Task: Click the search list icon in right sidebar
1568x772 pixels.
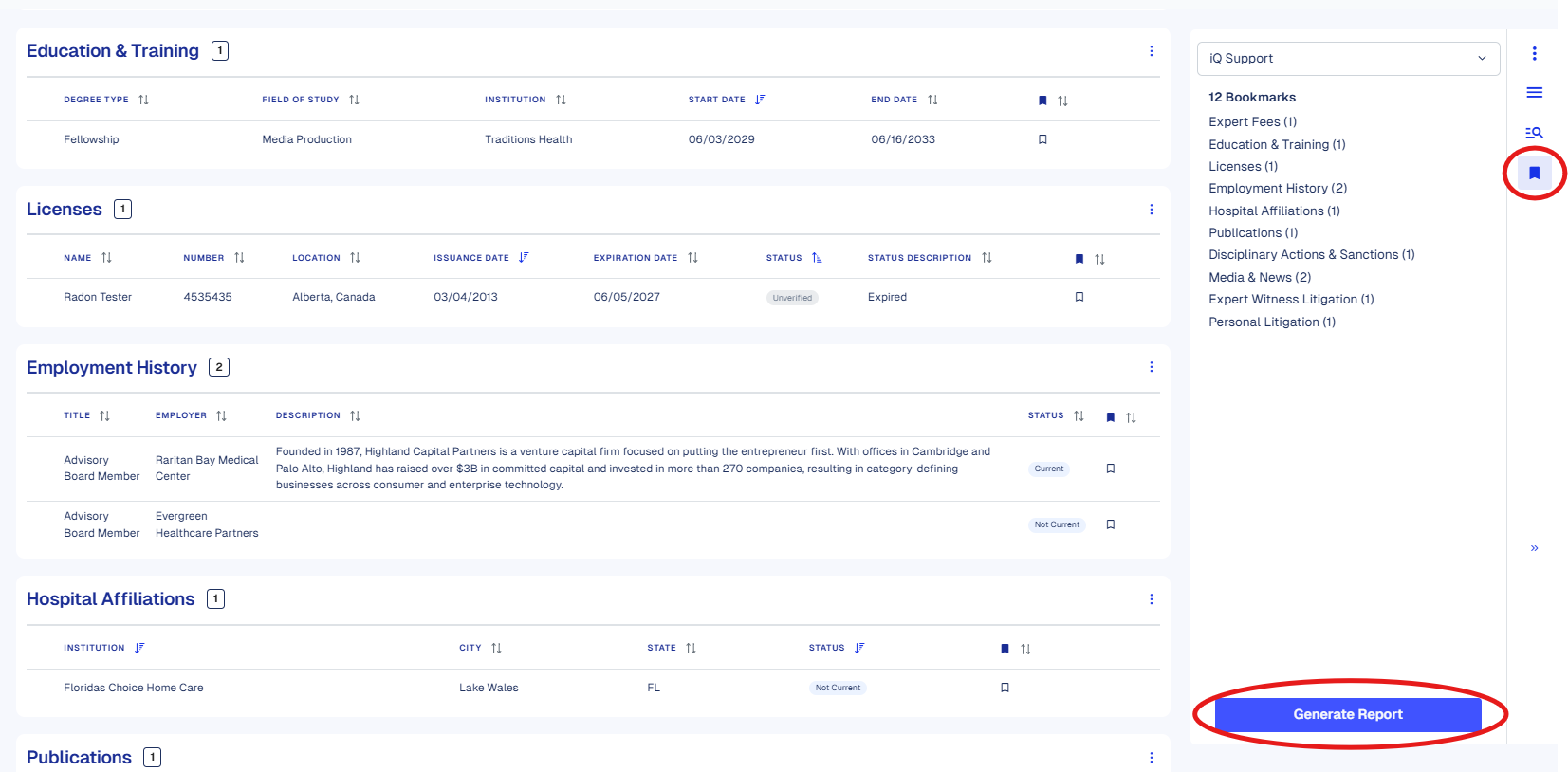Action: 1534,133
